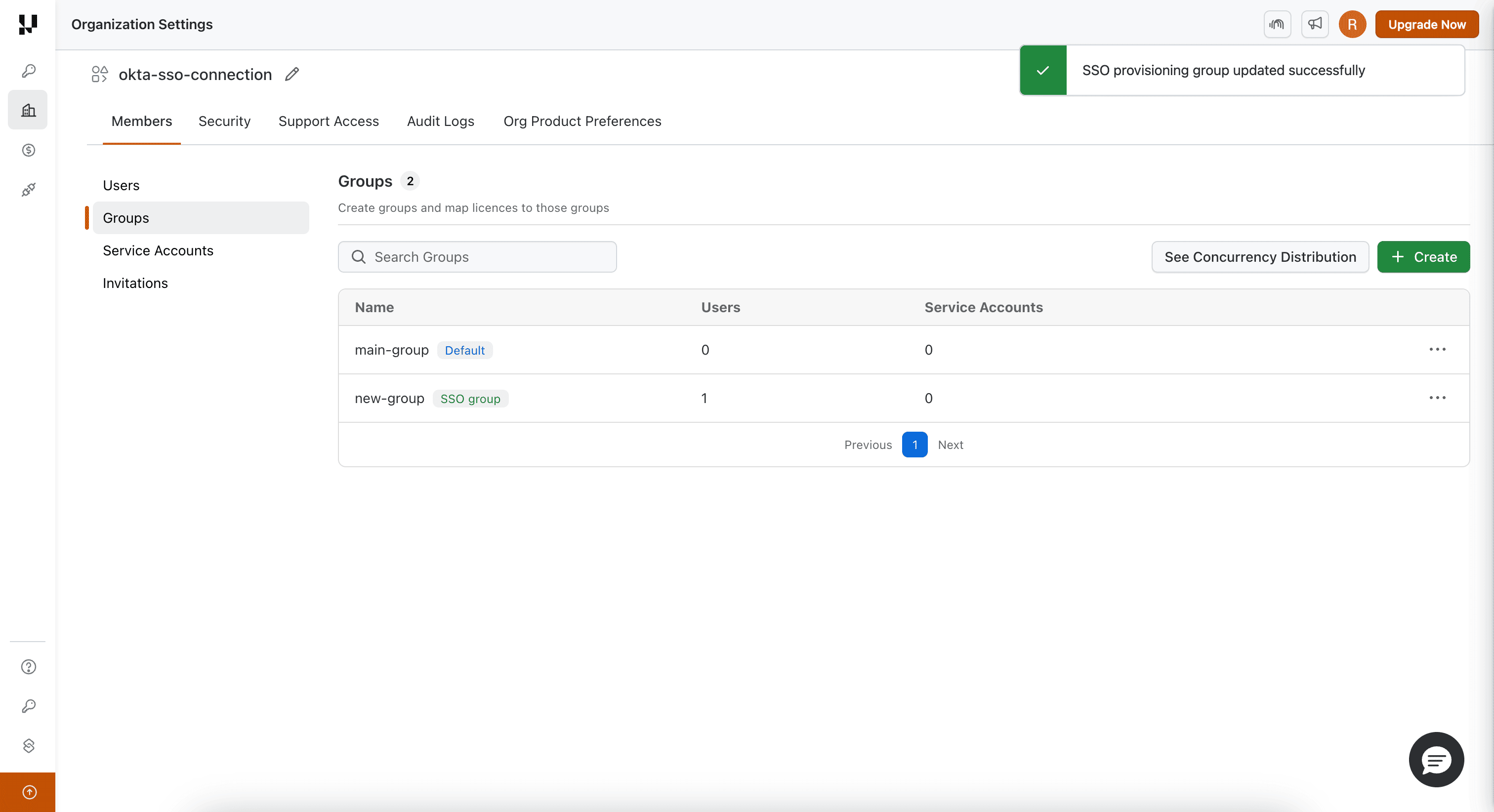The height and width of the screenshot is (812, 1494).
Task: Open the help question mark icon
Action: (29, 667)
